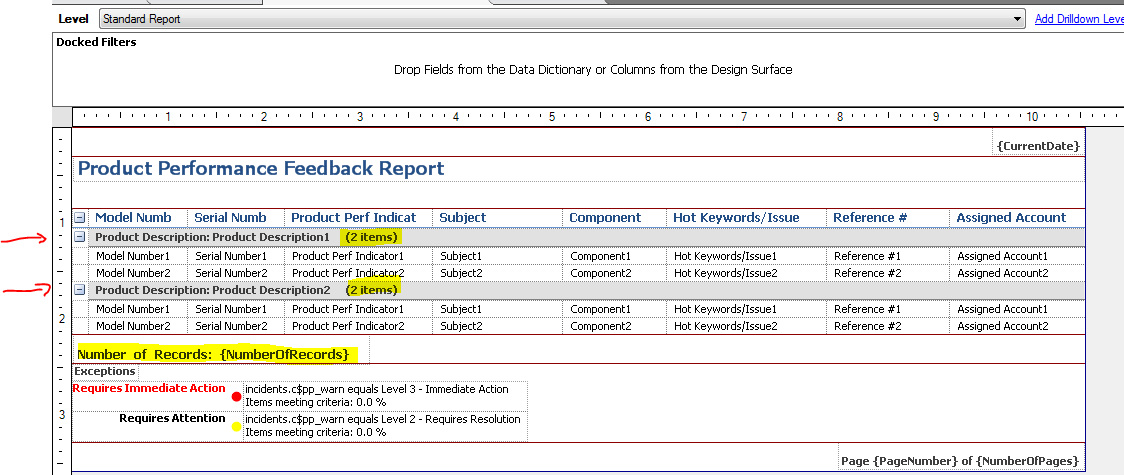Screen dimensions: 1124x475
Task: Select the Serial Numb column header
Action: click(x=230, y=218)
